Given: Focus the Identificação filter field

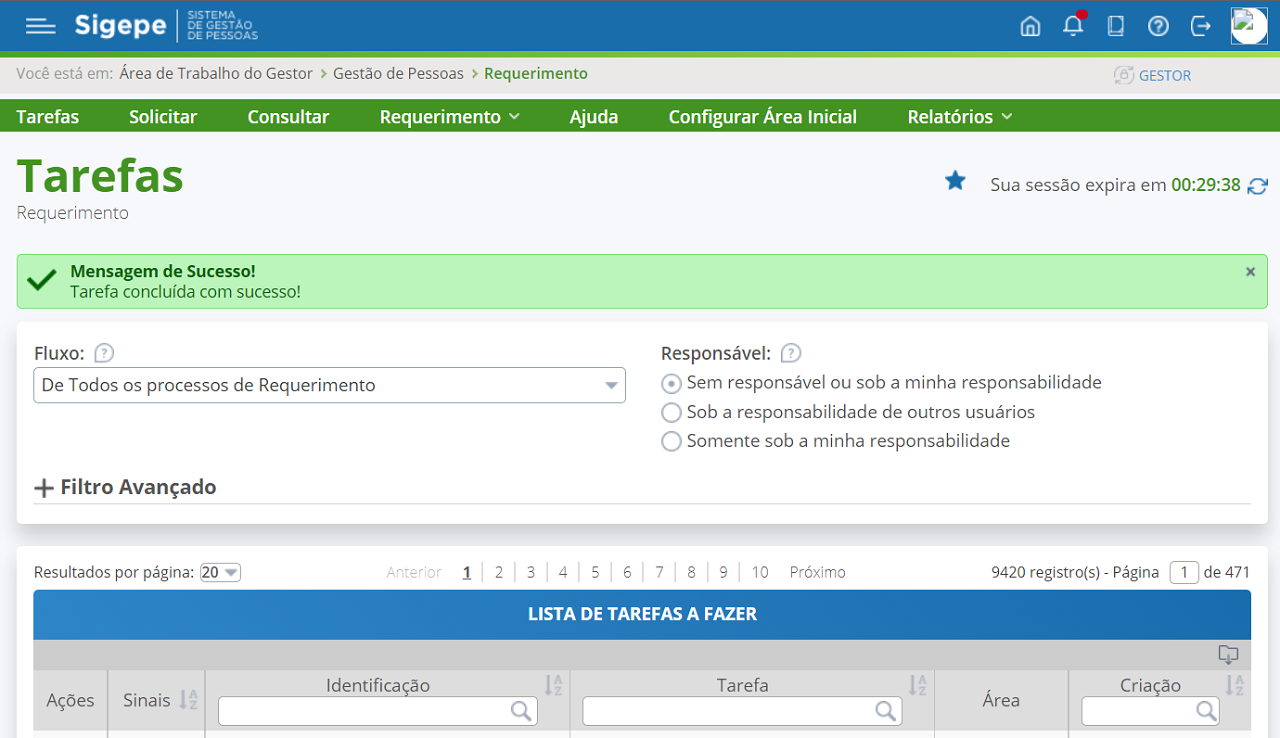Looking at the screenshot, I should [x=378, y=711].
